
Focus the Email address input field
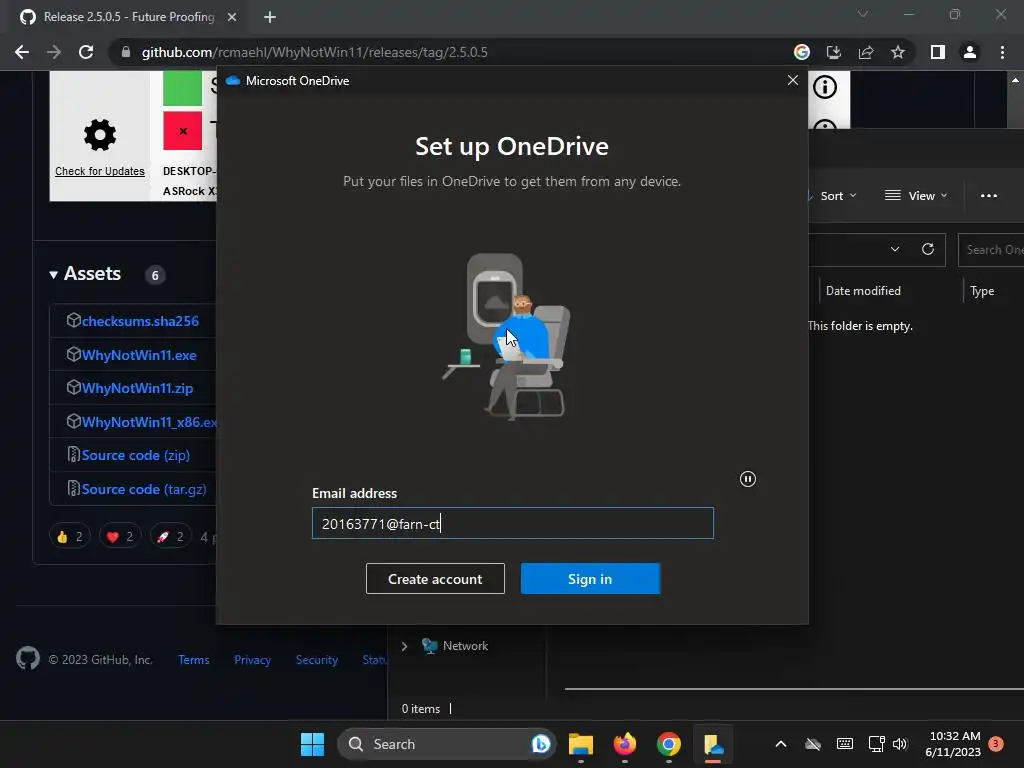tap(513, 523)
